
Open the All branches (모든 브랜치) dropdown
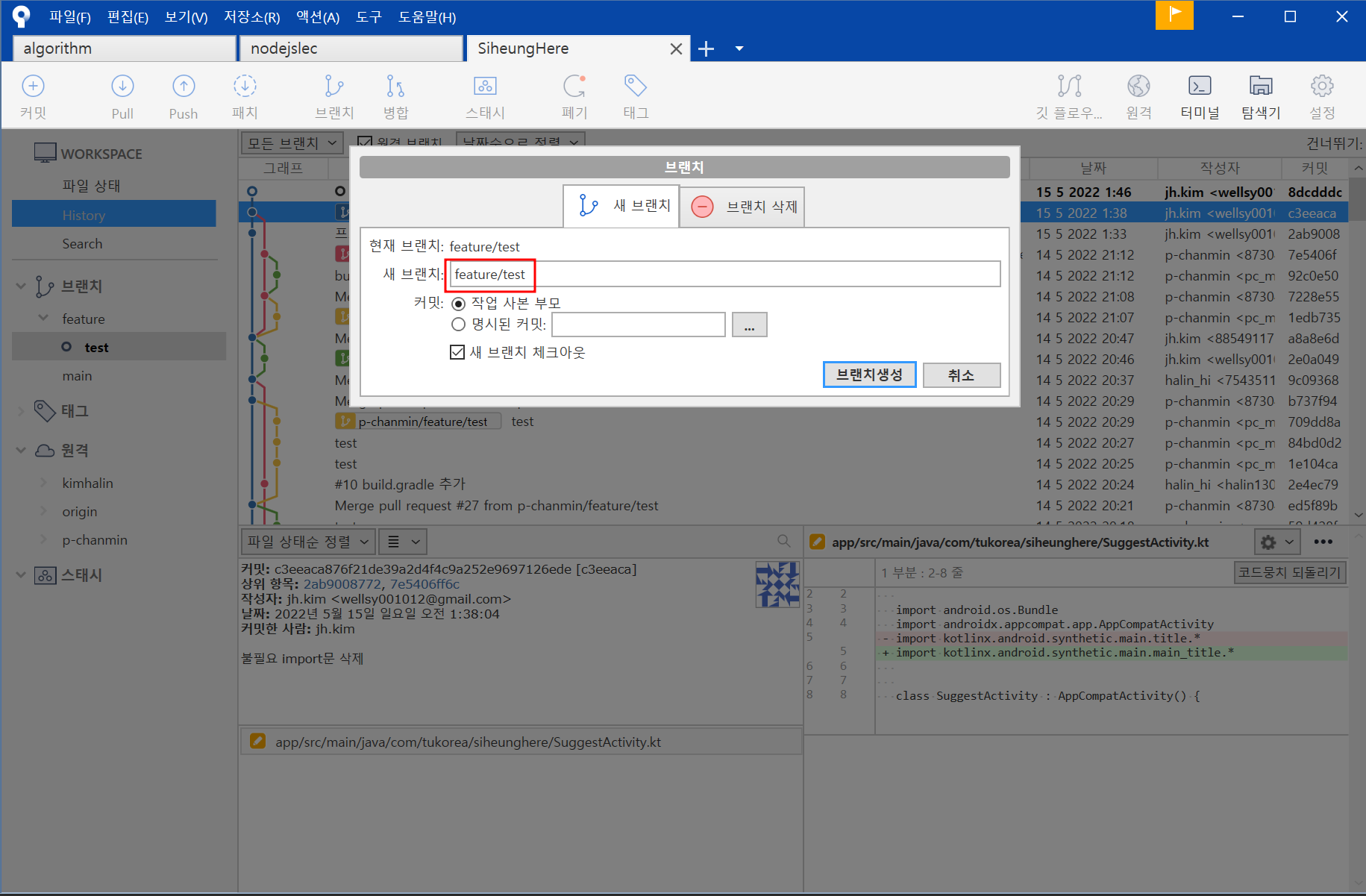click(x=292, y=142)
